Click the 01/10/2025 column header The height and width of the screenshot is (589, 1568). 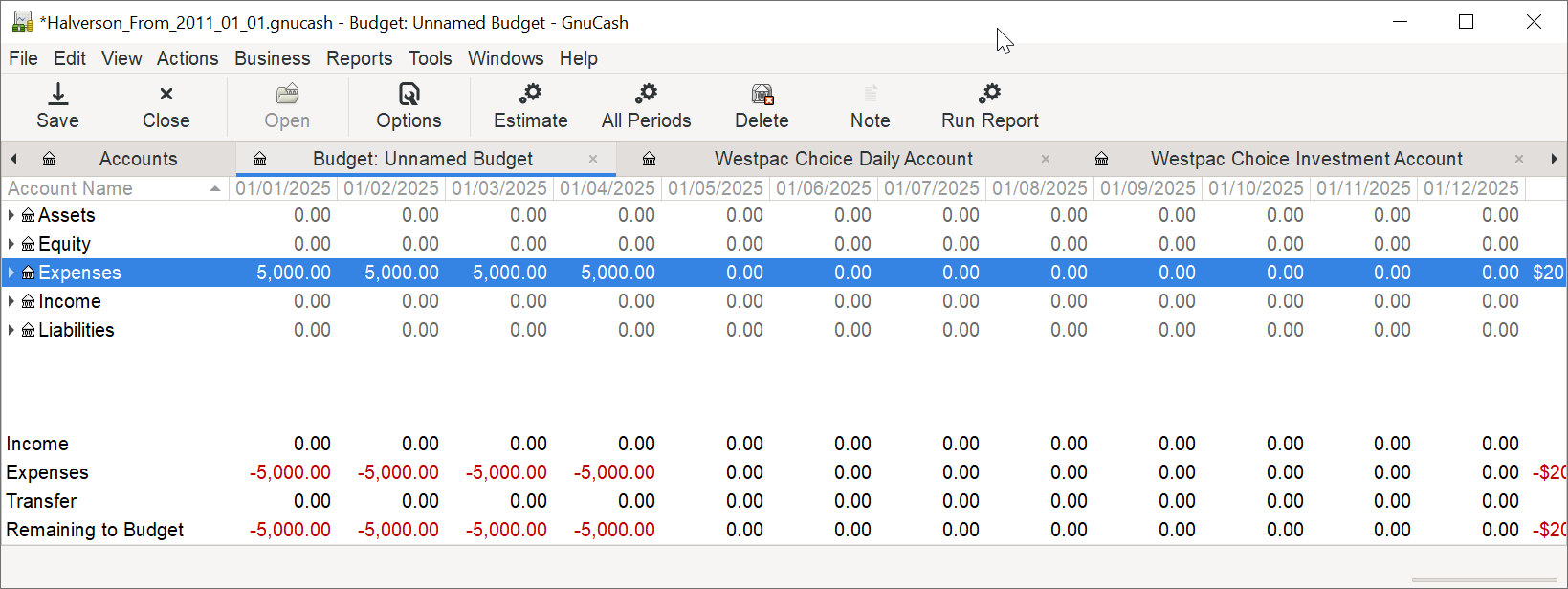click(x=1256, y=188)
